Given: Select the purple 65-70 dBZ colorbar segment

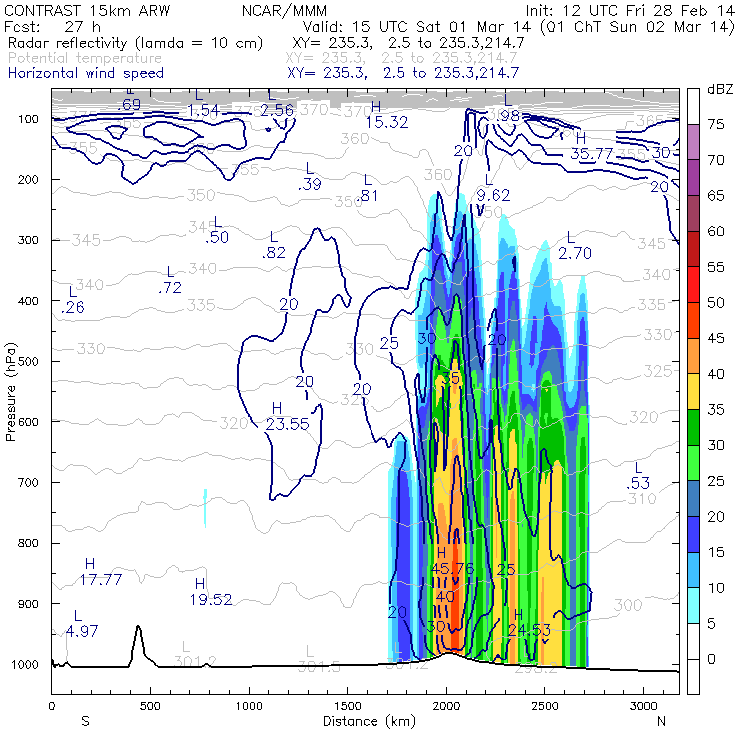Looking at the screenshot, I should tap(693, 178).
